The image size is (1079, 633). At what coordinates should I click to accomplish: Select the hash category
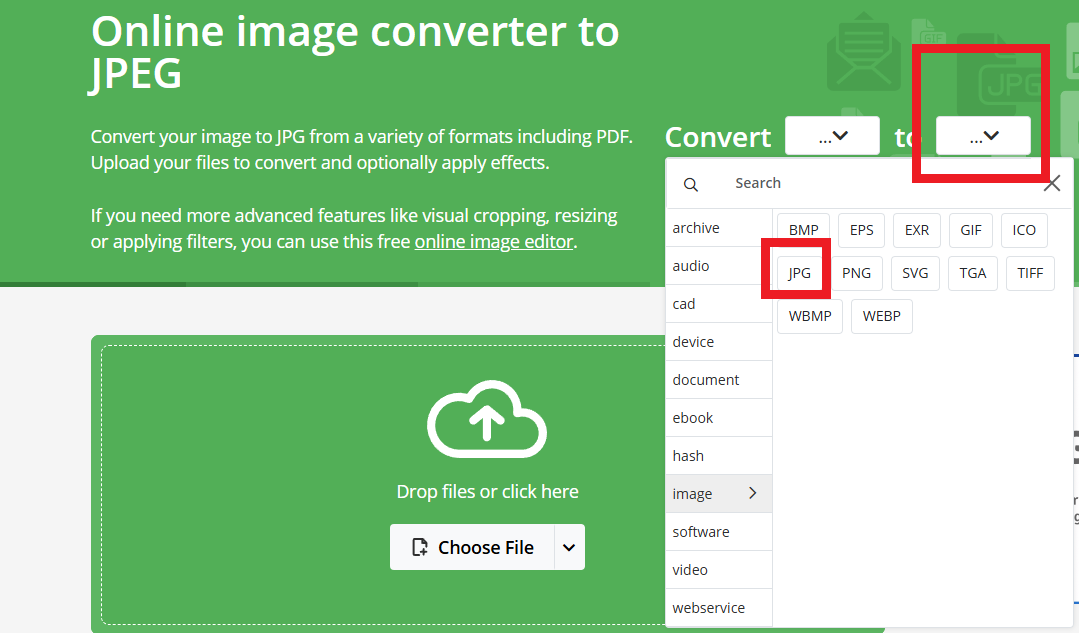tap(718, 455)
